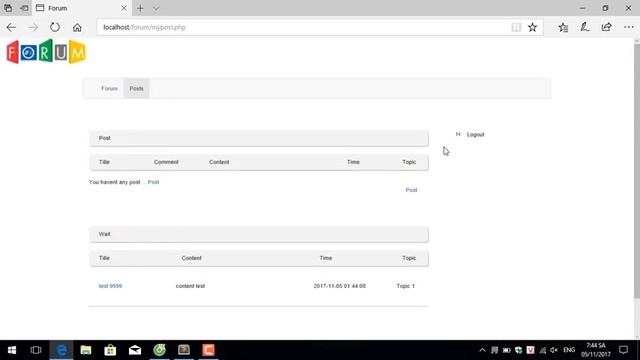Image resolution: width=640 pixels, height=360 pixels.
Task: Click the Edge taskbar icon
Action: [x=61, y=350]
